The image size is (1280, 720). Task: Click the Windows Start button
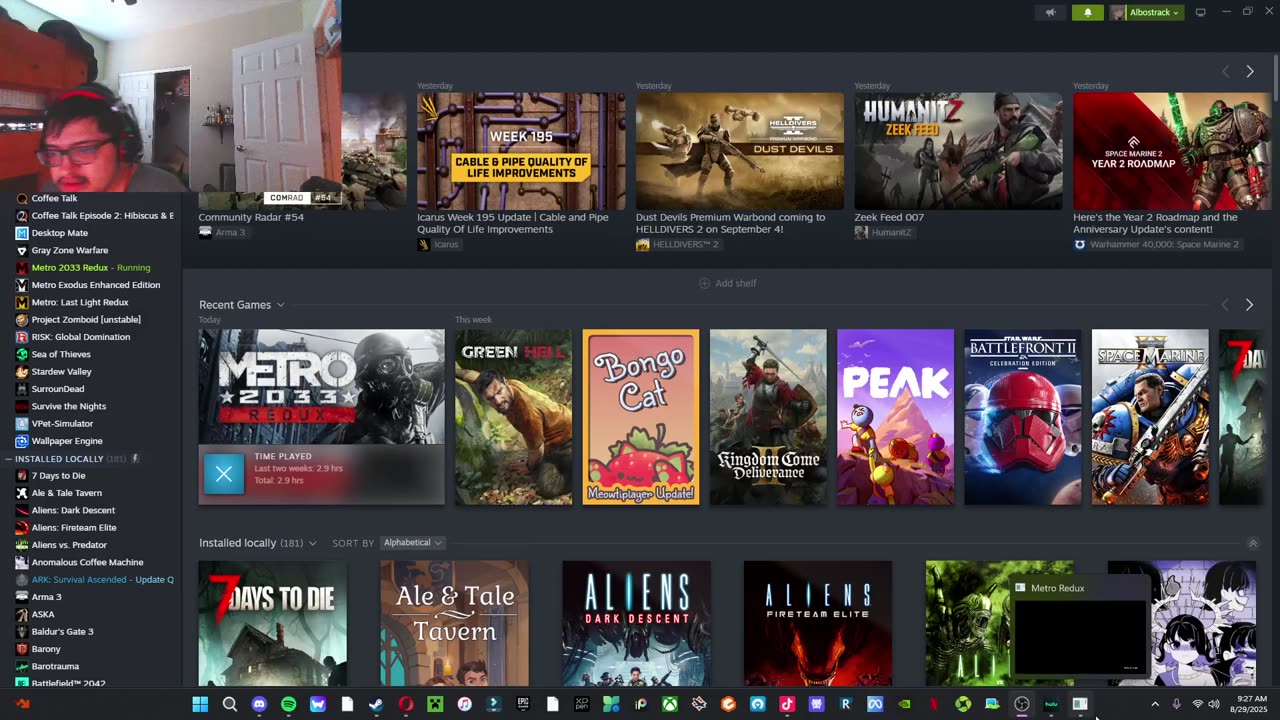pyautogui.click(x=200, y=704)
